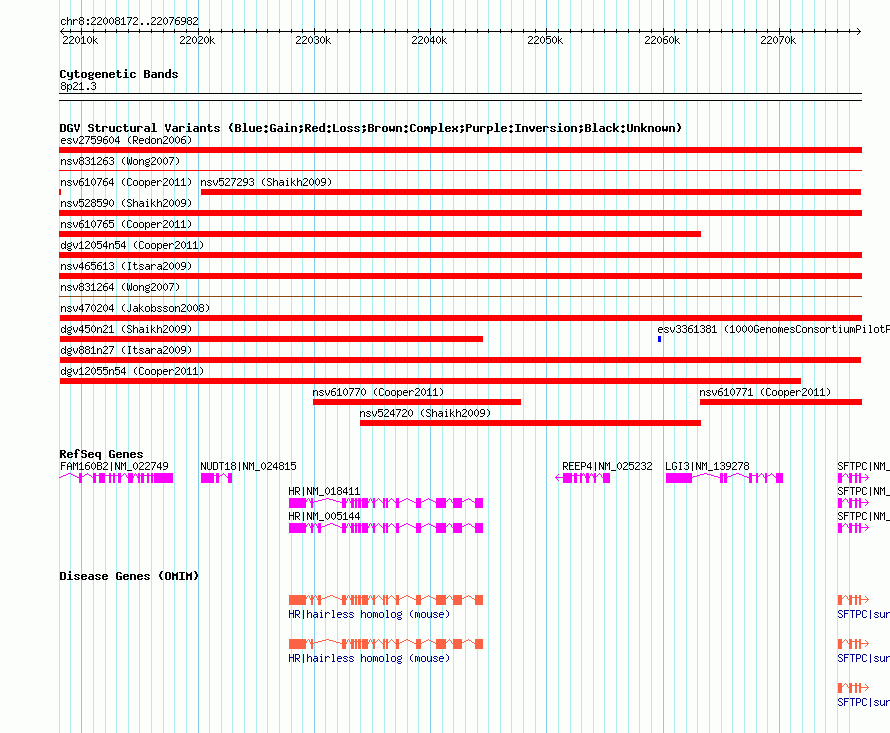The height and width of the screenshot is (733, 890).
Task: Click the HR|NM_018411 transcript glyph
Action: tap(386, 503)
